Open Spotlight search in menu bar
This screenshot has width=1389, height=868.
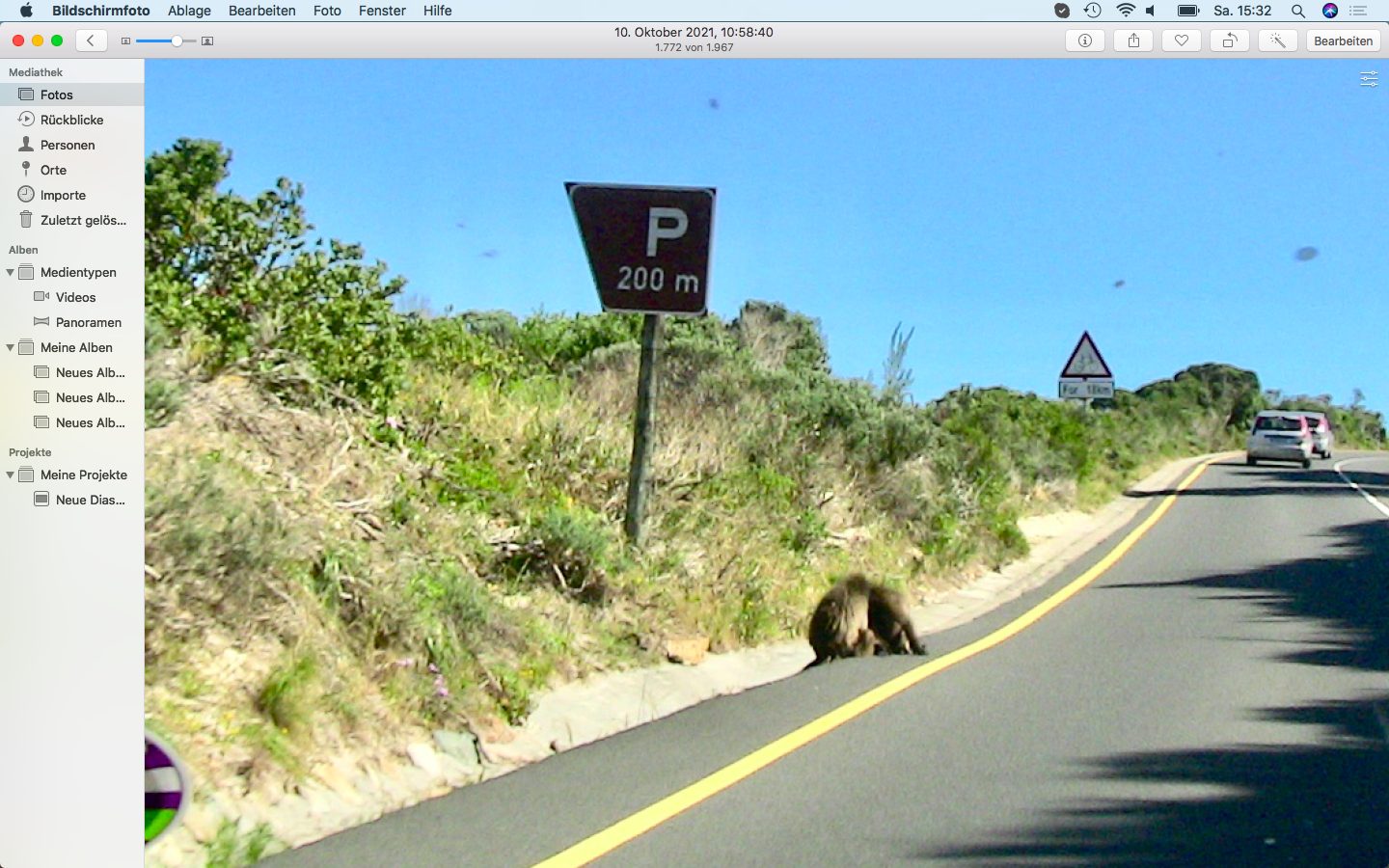[1298, 11]
